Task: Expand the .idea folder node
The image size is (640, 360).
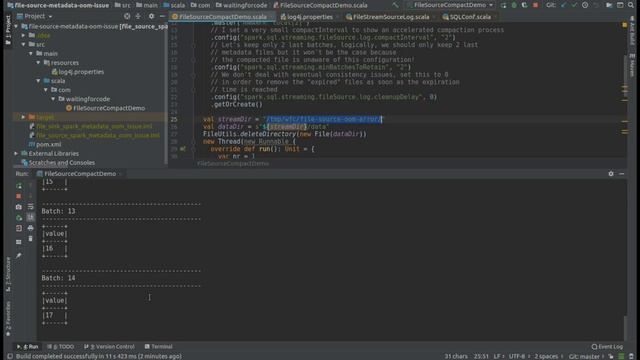Action: [23, 36]
